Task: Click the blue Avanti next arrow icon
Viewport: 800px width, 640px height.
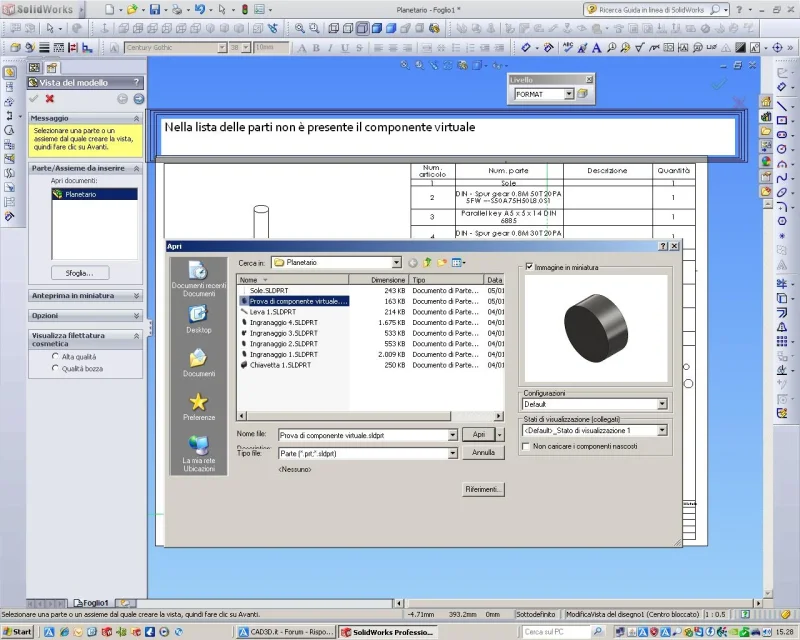Action: coord(138,99)
